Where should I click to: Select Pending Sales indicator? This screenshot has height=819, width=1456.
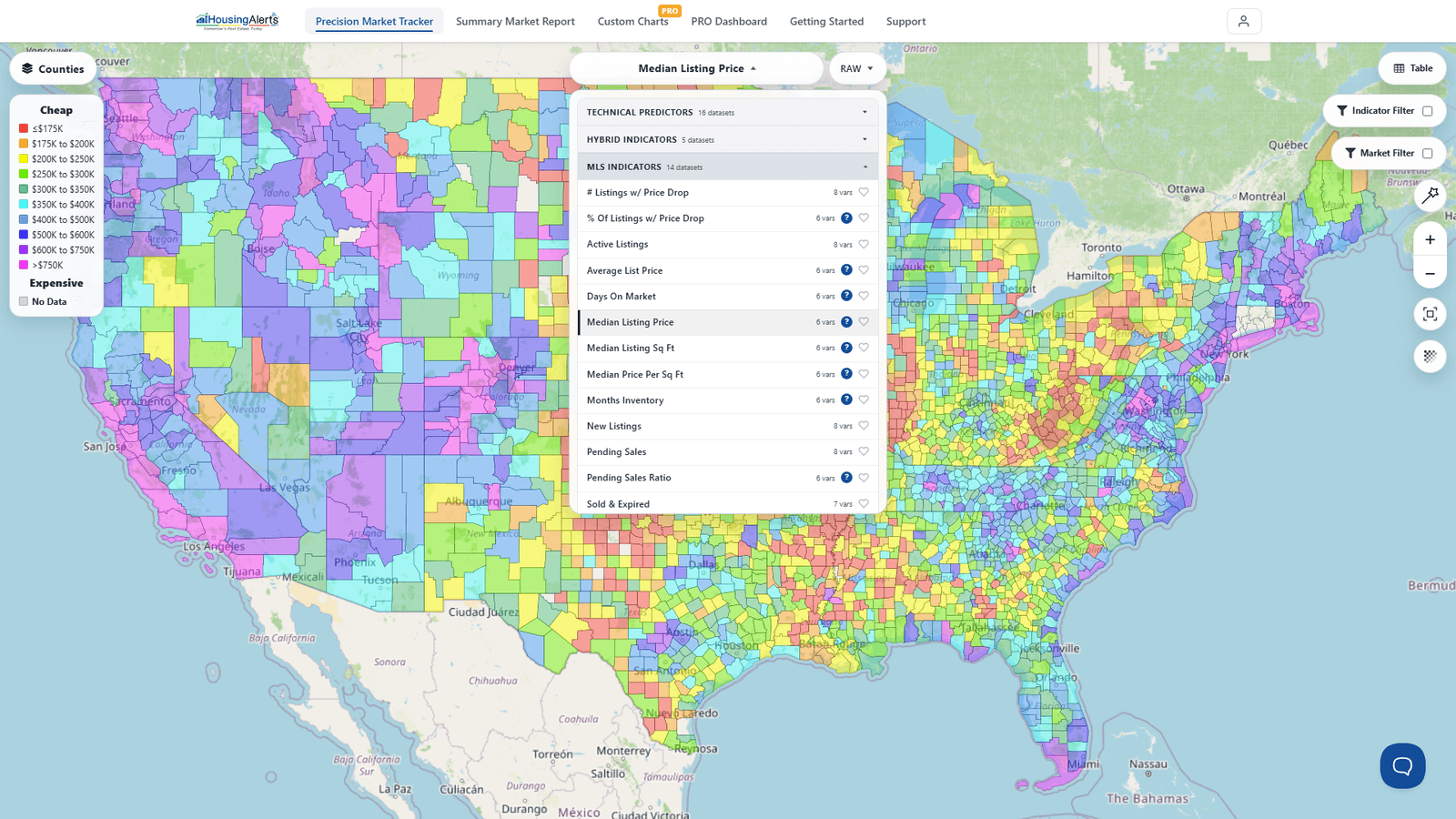728,451
